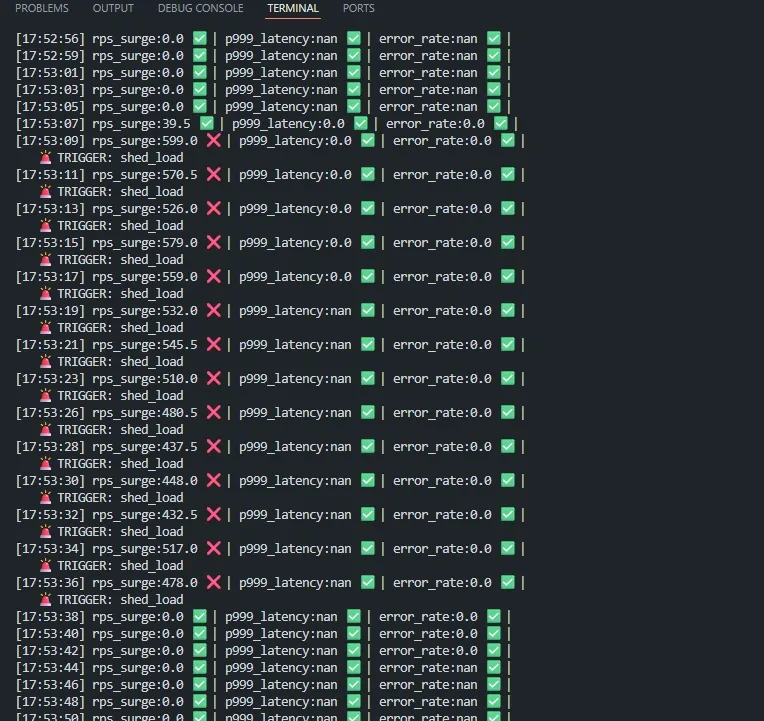Click error_rate:nan text on 17:53:44 line
This screenshot has height=721, width=764.
[x=428, y=668]
